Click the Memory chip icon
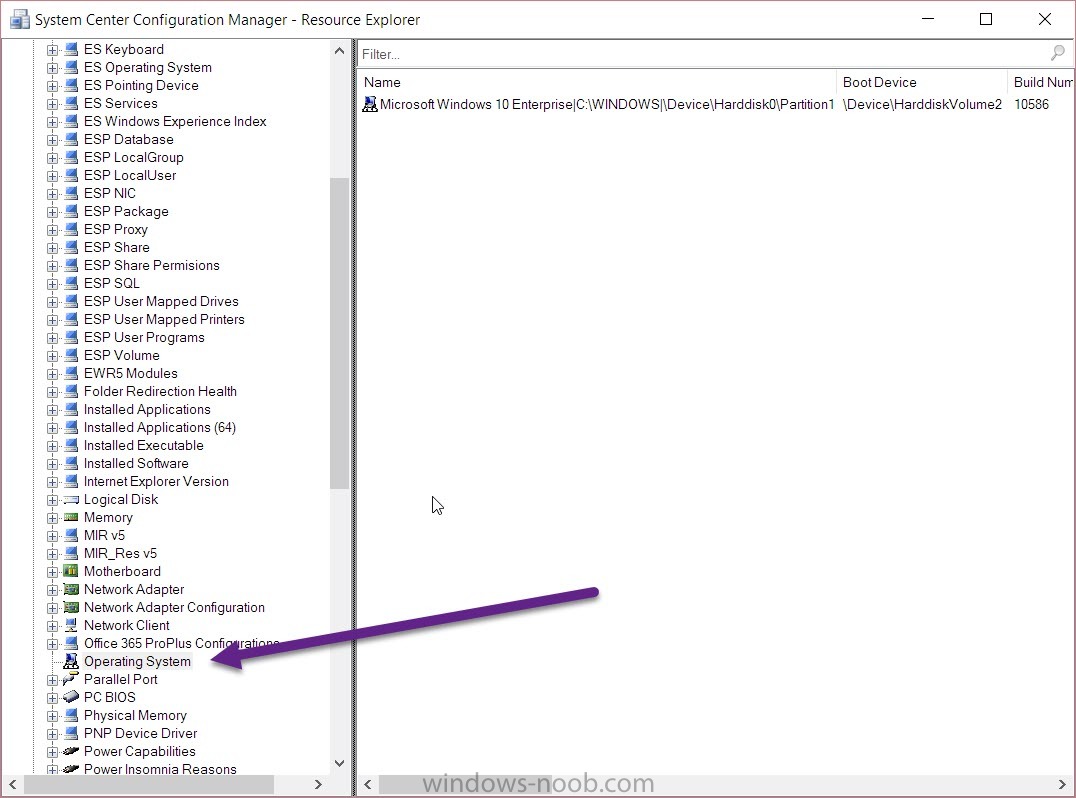The width and height of the screenshot is (1076, 798). (71, 517)
